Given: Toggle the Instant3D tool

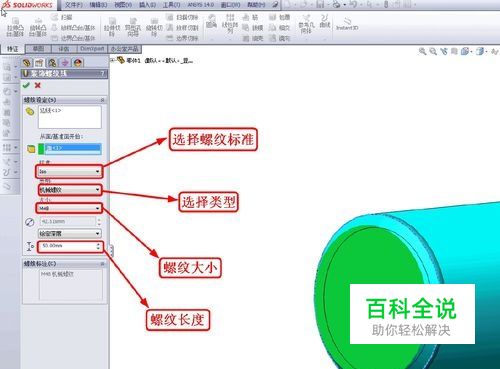Looking at the screenshot, I should pyautogui.click(x=347, y=24).
